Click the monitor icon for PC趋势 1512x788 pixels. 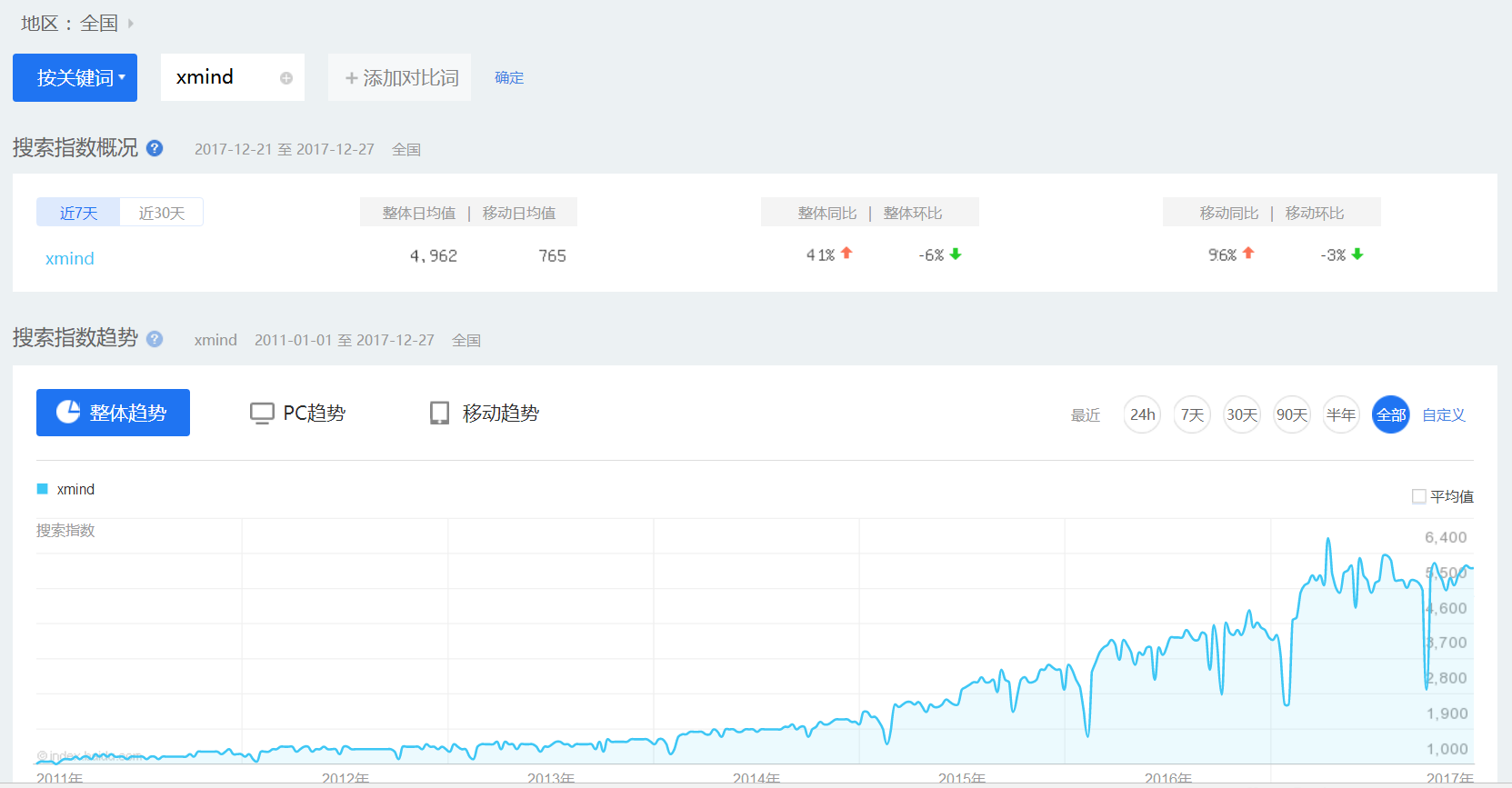pos(262,414)
